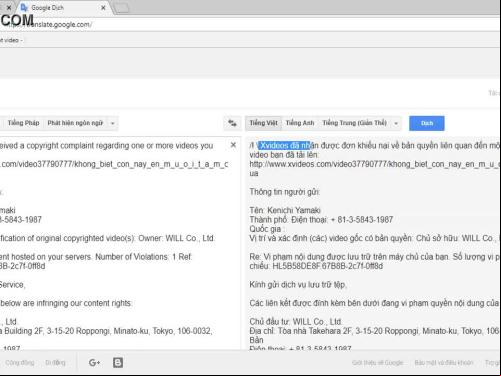This screenshot has width=501, height=376.
Task: Click 'Quốc gia :' translated line
Action: pyautogui.click(x=266, y=229)
